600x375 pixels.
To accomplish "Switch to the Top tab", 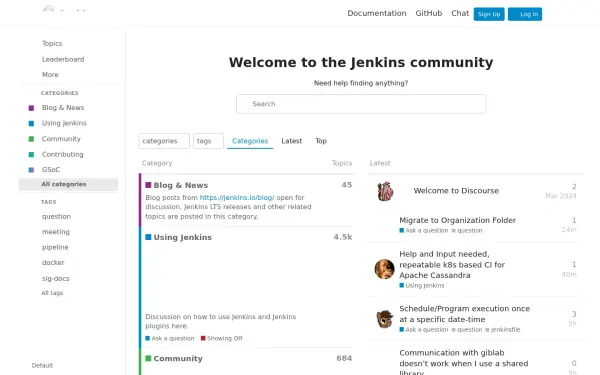I will pos(321,141).
